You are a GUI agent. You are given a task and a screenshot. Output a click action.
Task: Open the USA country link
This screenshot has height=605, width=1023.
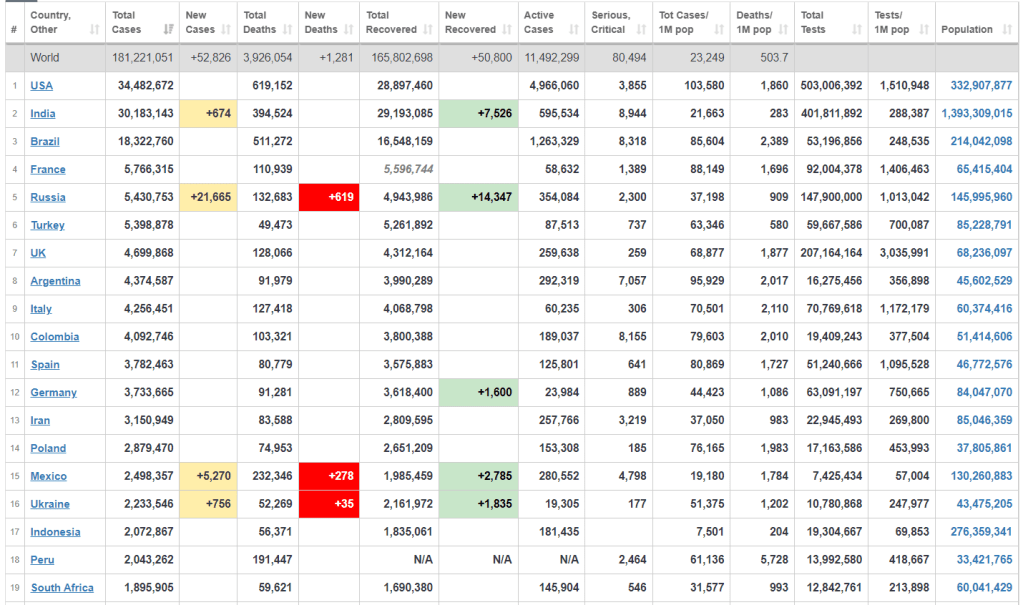click(41, 86)
